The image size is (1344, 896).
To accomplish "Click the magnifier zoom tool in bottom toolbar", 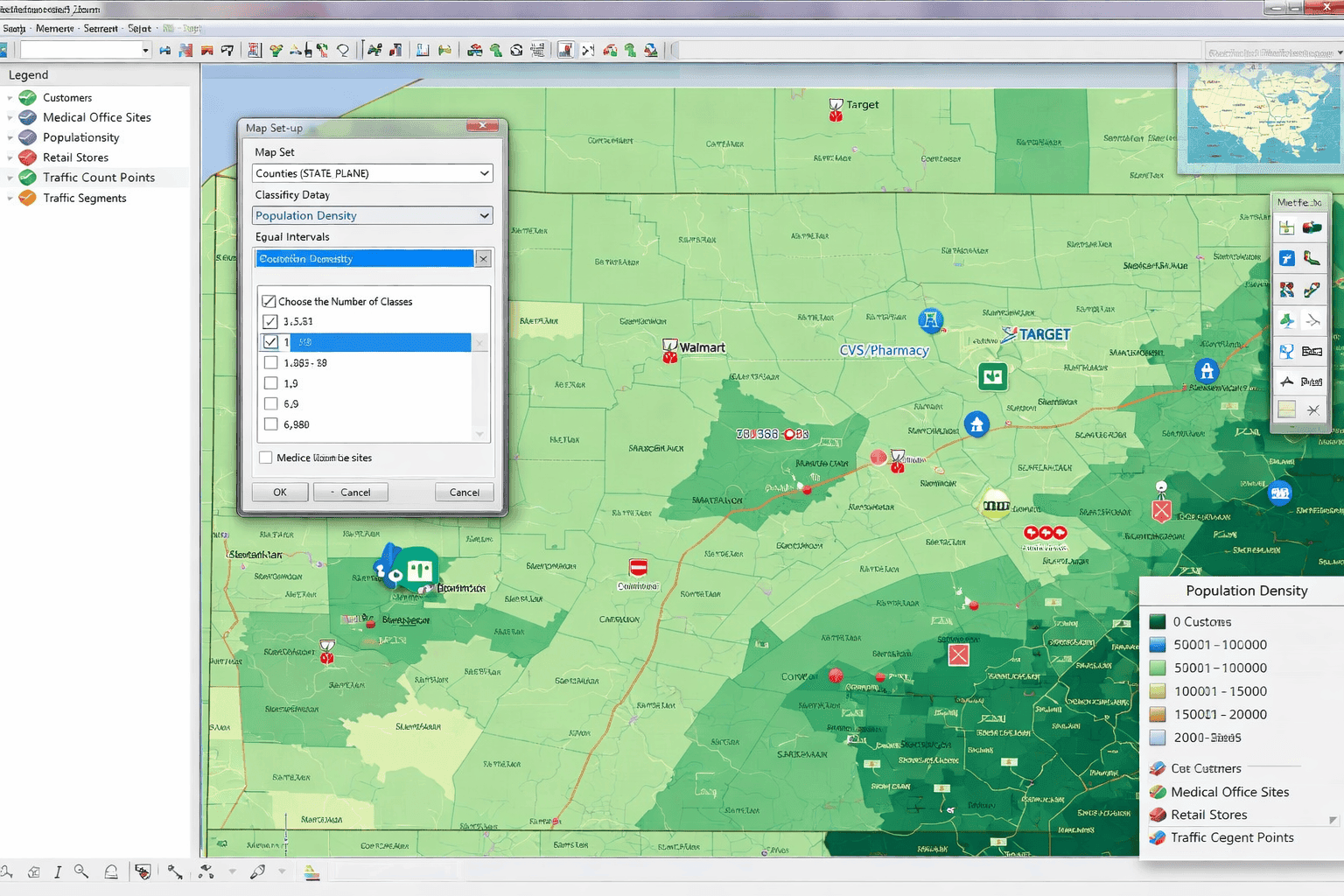I will coord(81,871).
